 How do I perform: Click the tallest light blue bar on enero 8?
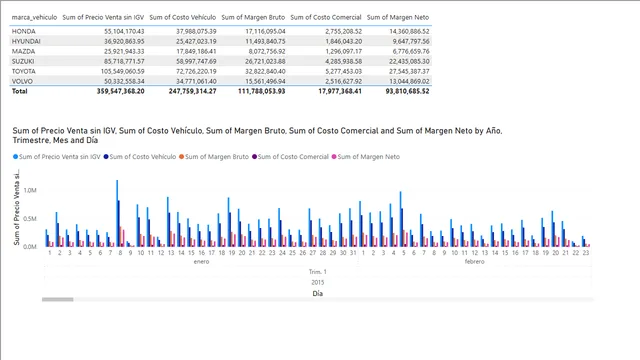(x=117, y=213)
